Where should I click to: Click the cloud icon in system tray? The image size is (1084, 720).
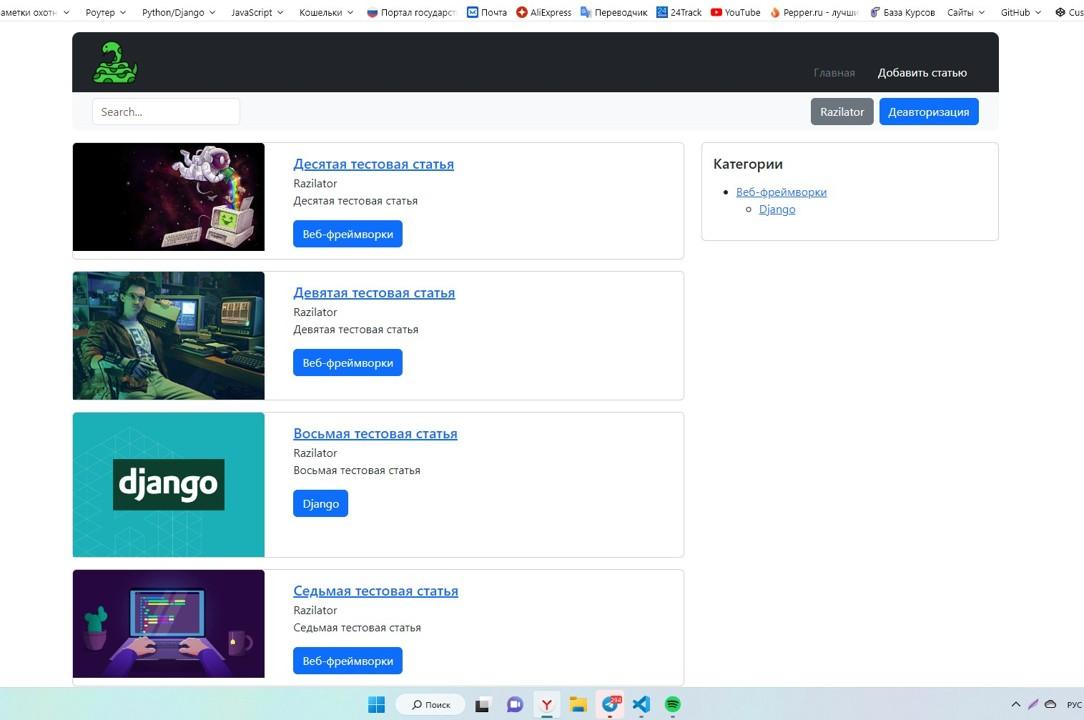(1050, 704)
